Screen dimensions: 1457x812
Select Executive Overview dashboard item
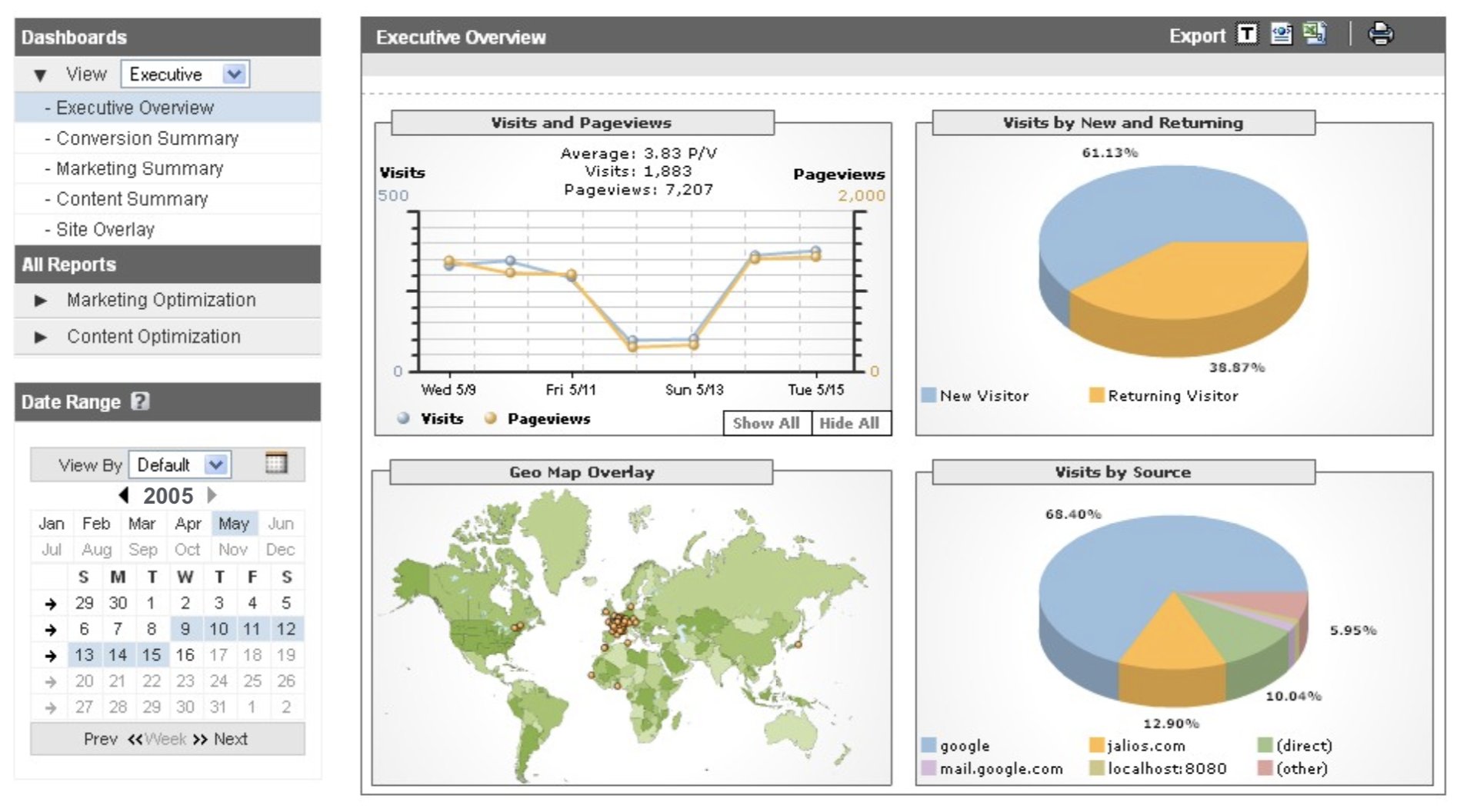168,108
